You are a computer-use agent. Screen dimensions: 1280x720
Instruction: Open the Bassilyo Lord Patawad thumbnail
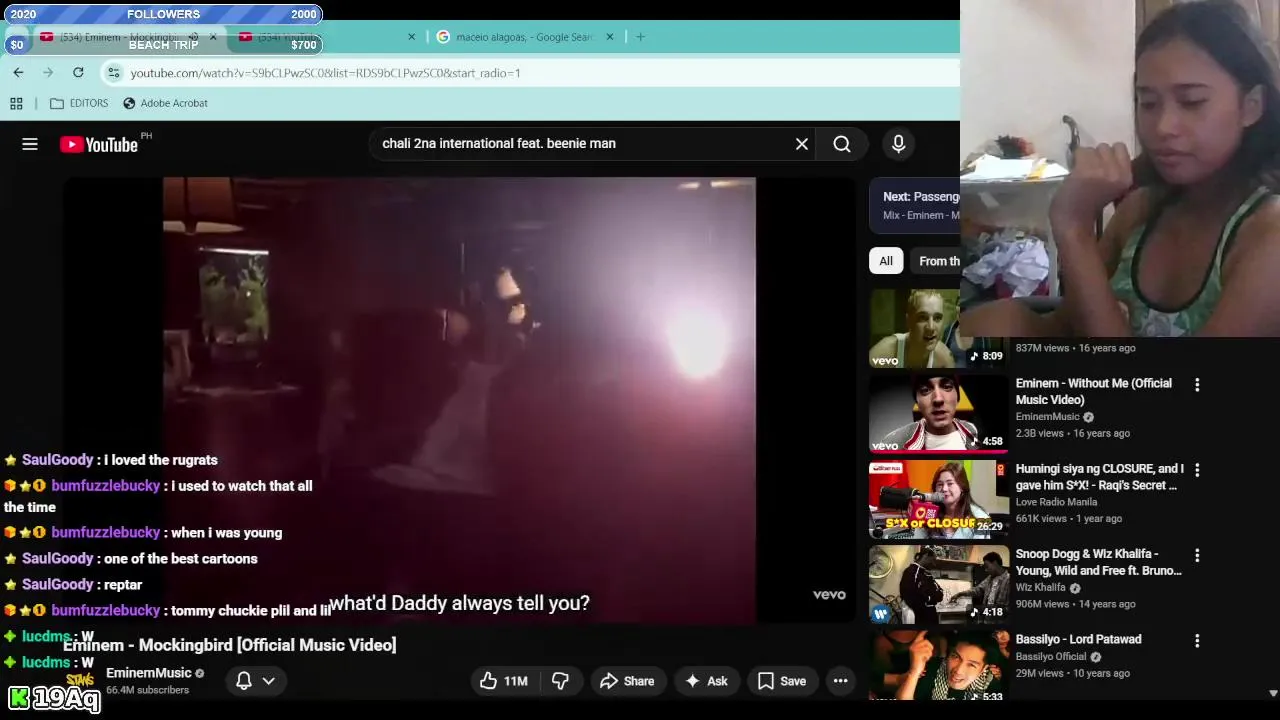pyautogui.click(x=938, y=665)
